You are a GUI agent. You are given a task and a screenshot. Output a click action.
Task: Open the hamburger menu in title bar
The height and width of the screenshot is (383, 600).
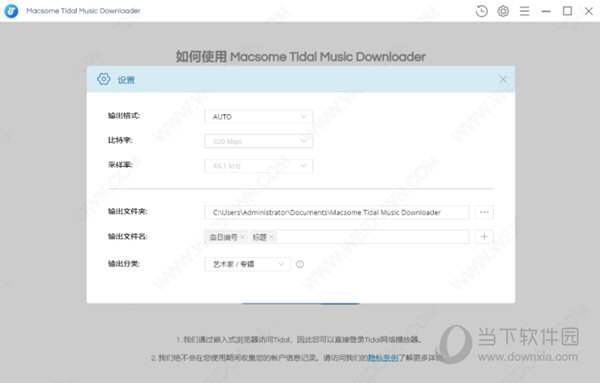(524, 11)
